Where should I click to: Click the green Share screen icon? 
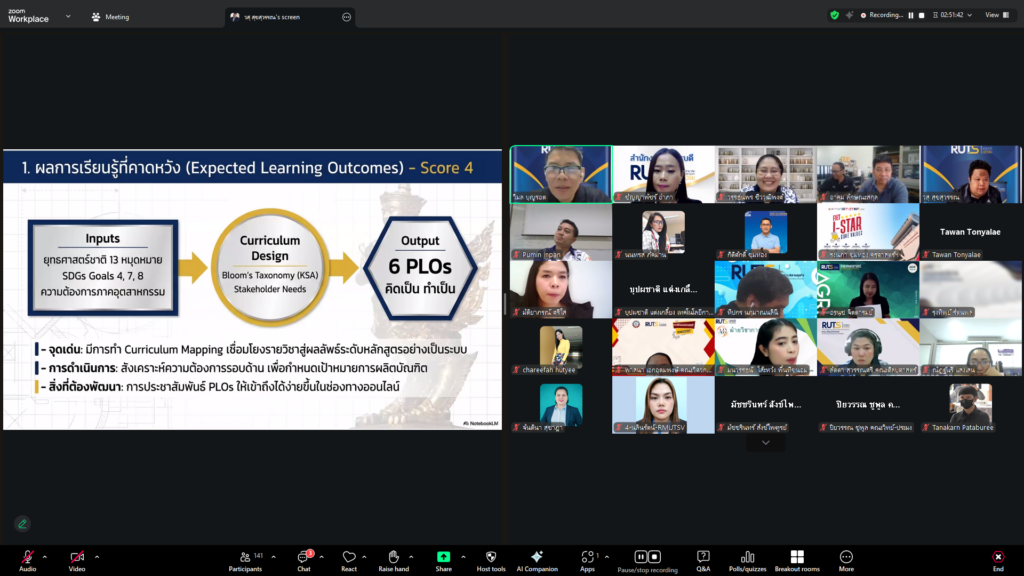pyautogui.click(x=443, y=557)
